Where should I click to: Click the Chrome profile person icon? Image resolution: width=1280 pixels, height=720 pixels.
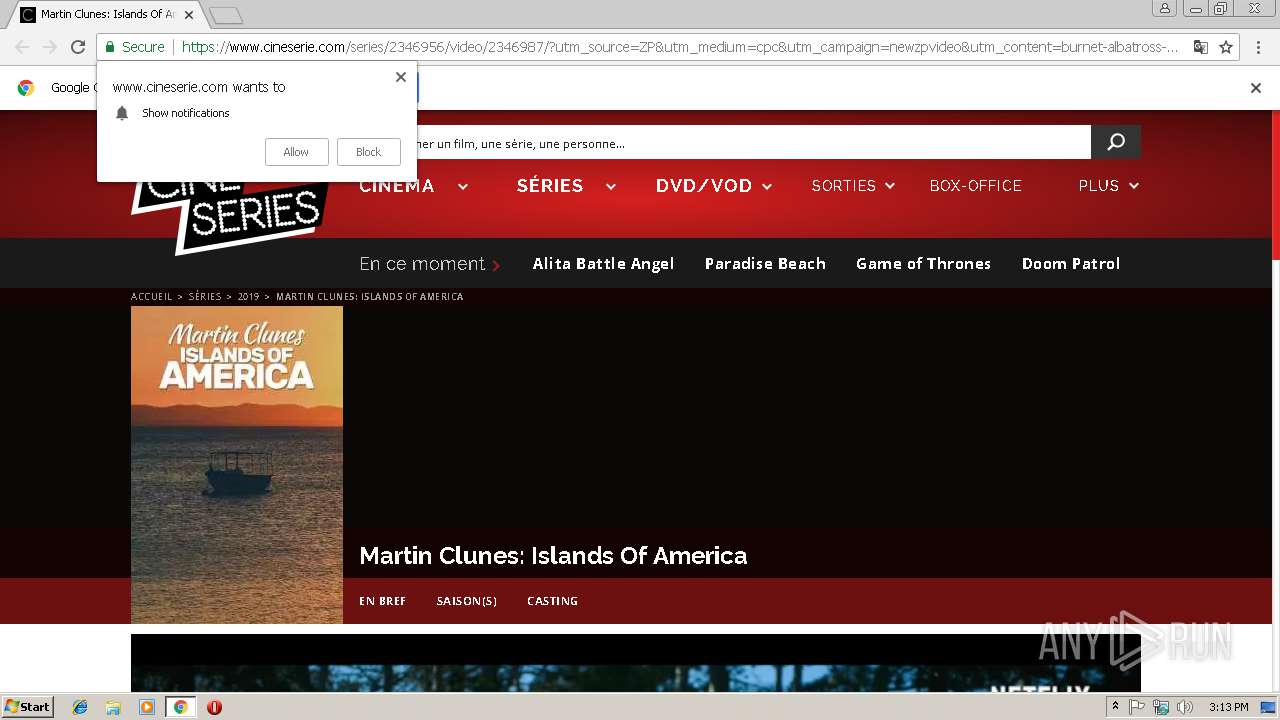(1165, 8)
